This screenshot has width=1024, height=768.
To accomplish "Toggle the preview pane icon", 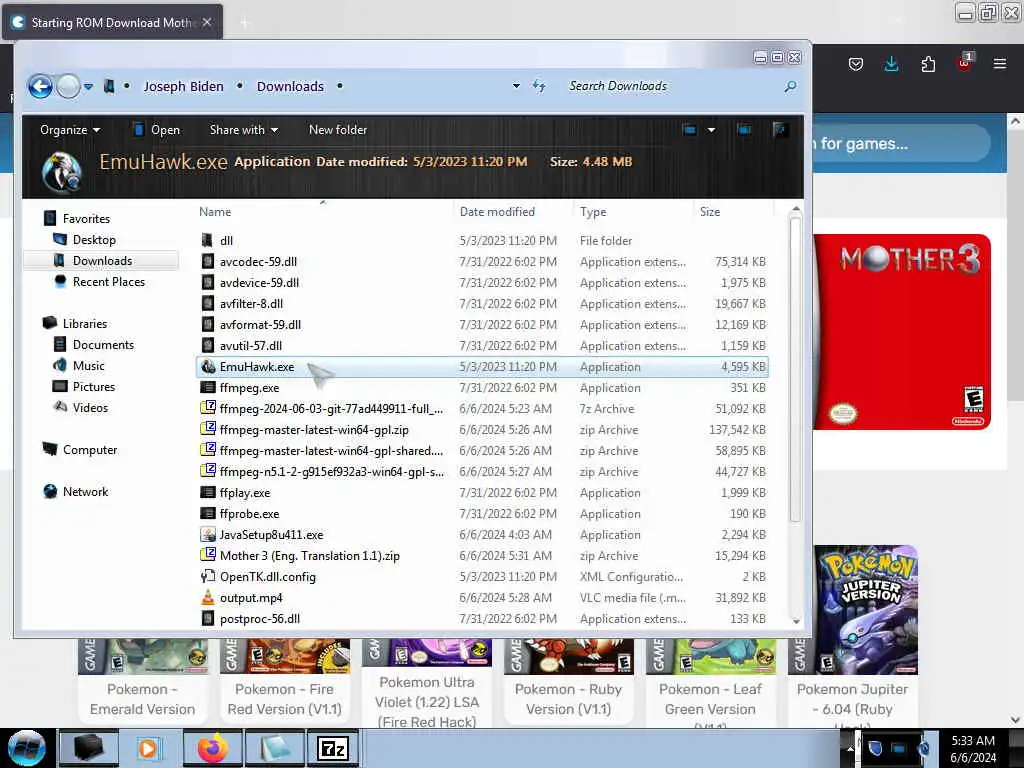I will point(744,130).
